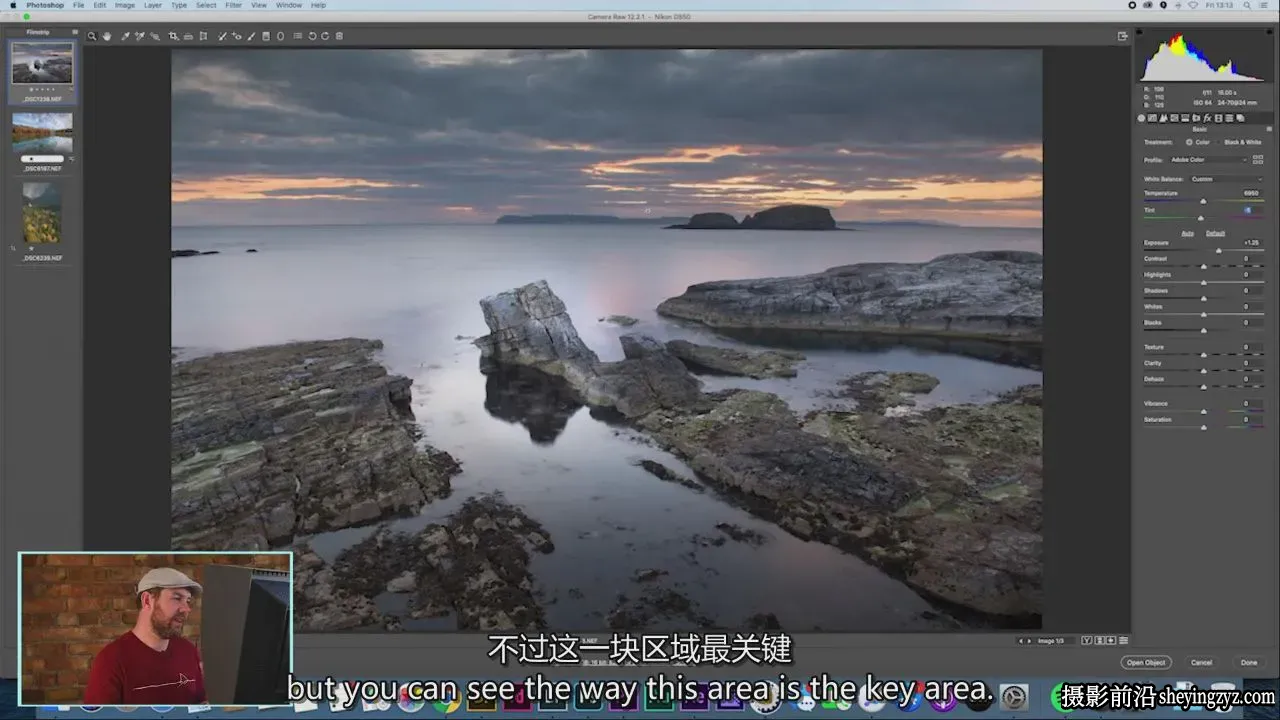The image size is (1280, 720).
Task: Select the Red Eye Removal tool
Action: click(236, 36)
